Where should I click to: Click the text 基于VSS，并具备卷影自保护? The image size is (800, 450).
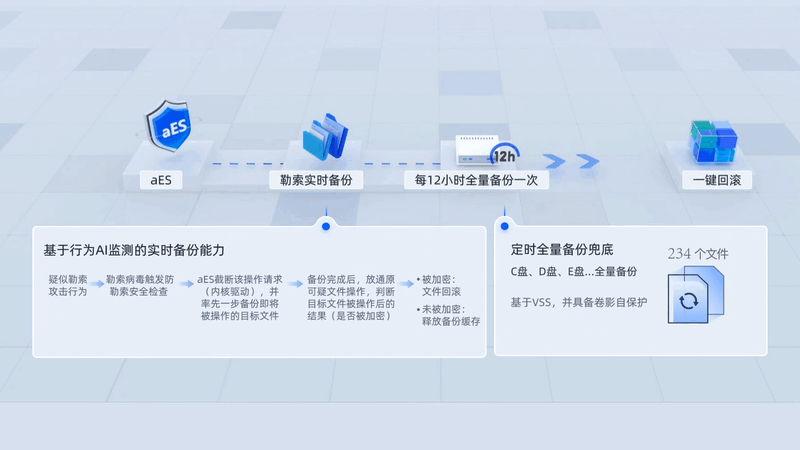coord(579,303)
